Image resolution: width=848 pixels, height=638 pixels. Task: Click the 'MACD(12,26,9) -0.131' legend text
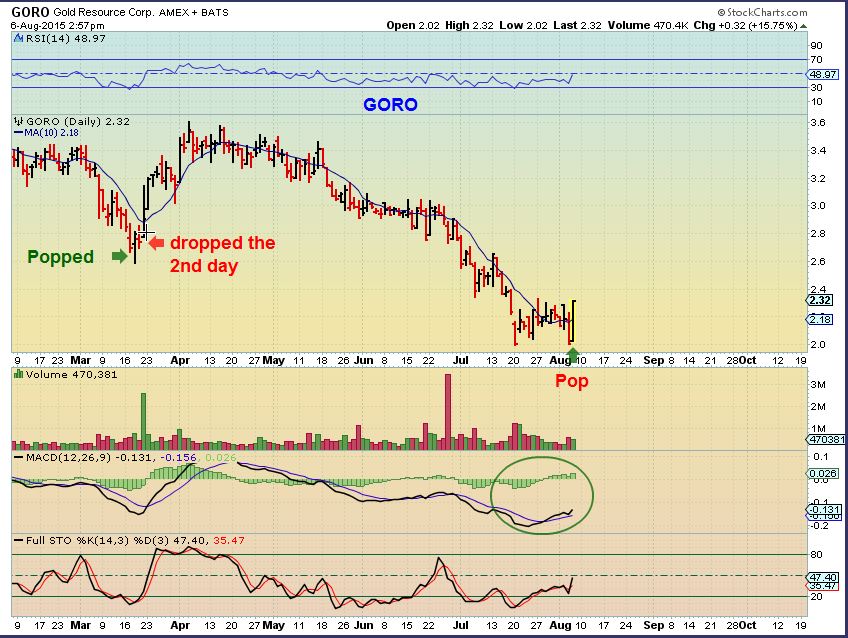(x=89, y=458)
